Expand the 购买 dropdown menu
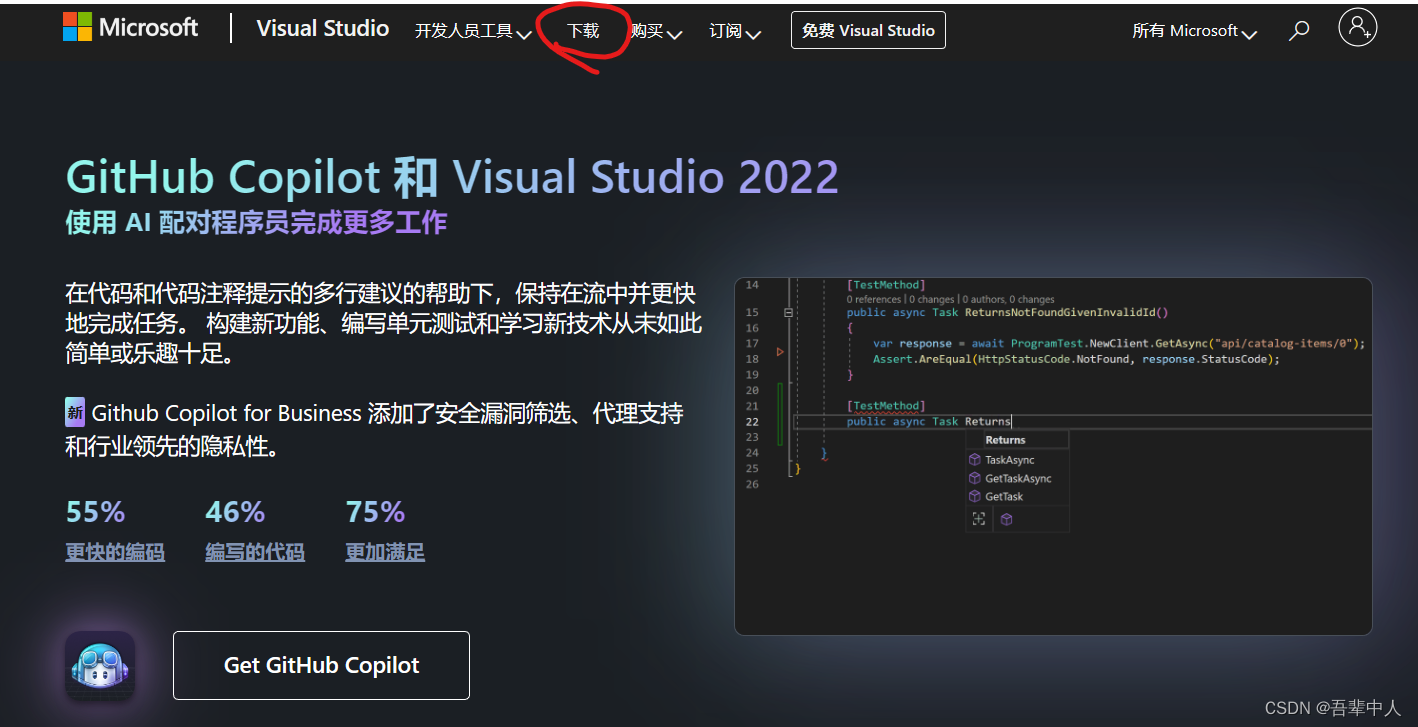The height and width of the screenshot is (727, 1418). point(656,32)
